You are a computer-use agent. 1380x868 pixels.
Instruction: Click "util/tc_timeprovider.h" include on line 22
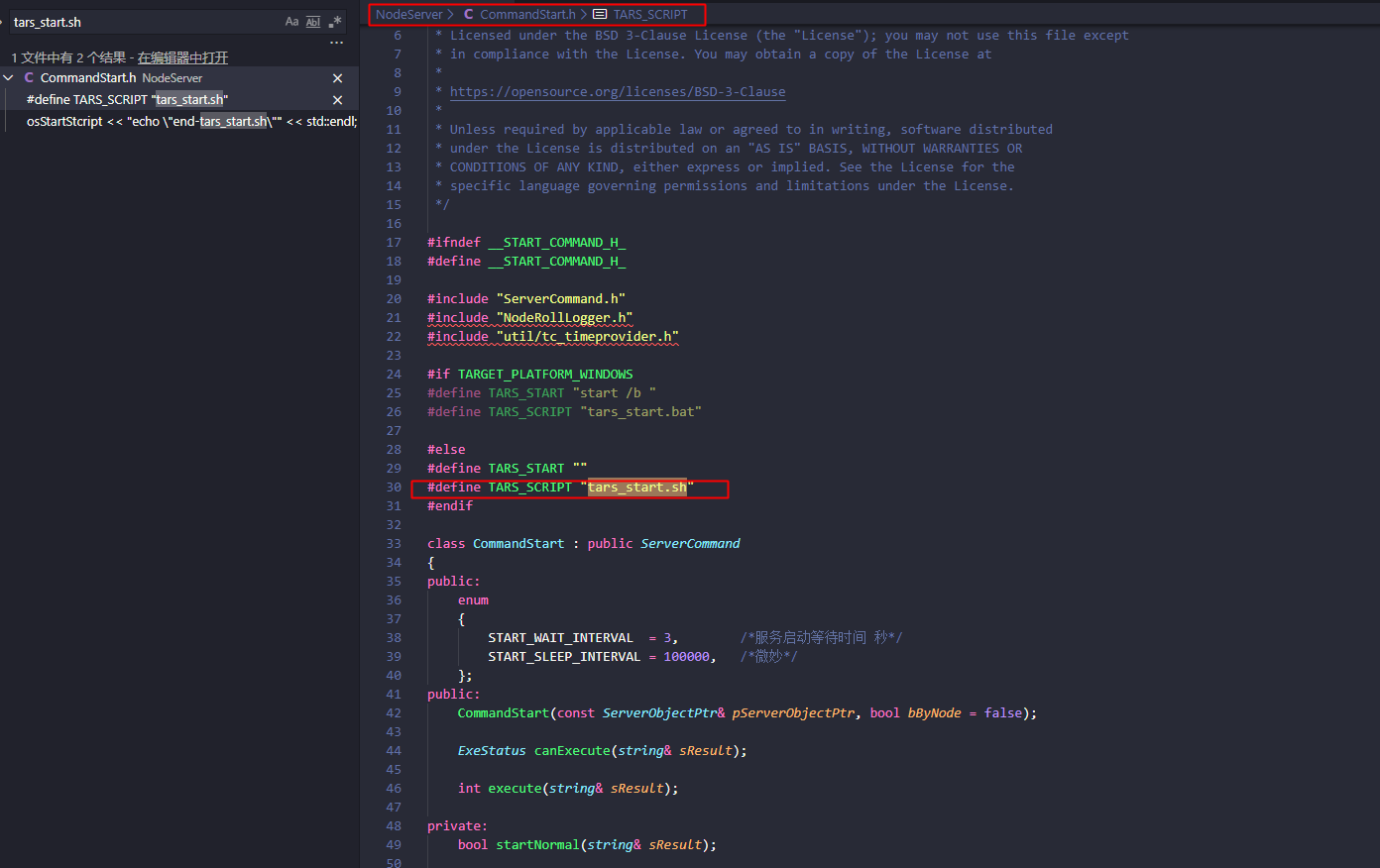[588, 337]
